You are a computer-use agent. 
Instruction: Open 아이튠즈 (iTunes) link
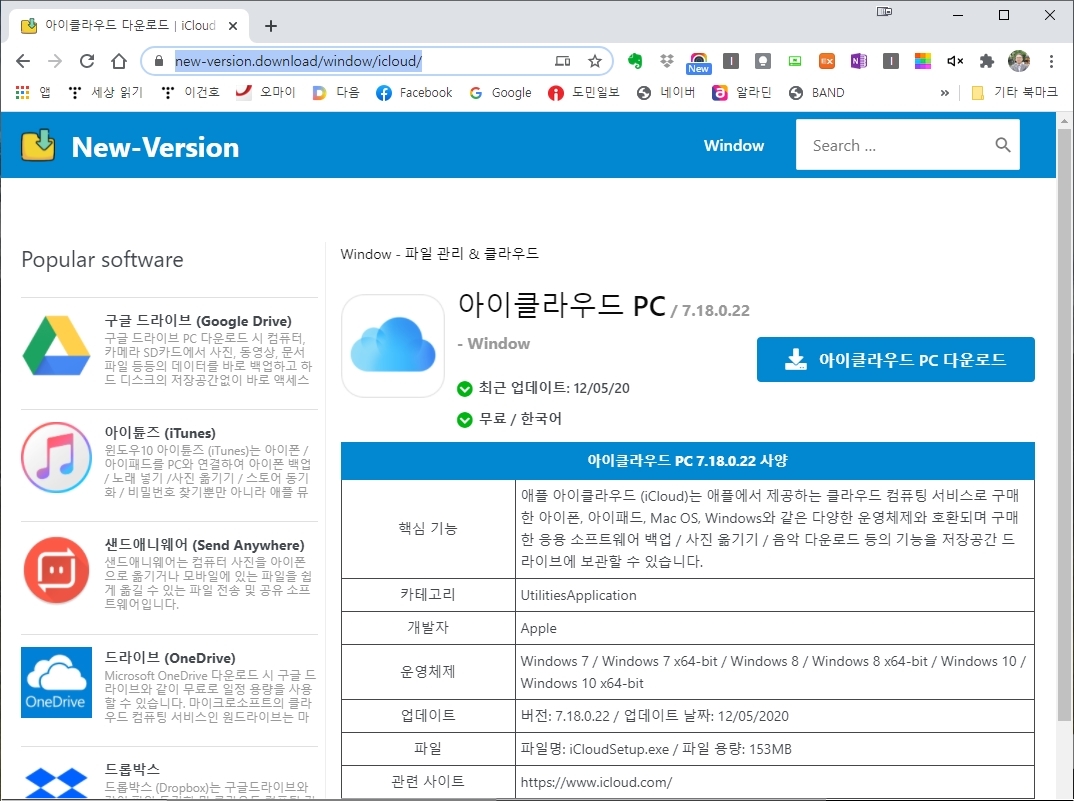tap(160, 432)
